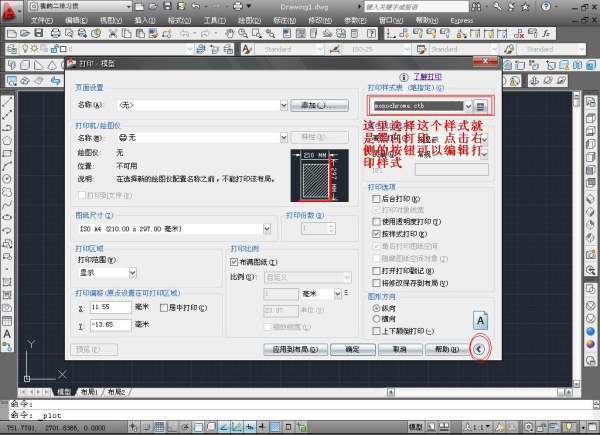Open the 了解打印 link
This screenshot has width=600, height=435.
427,76
